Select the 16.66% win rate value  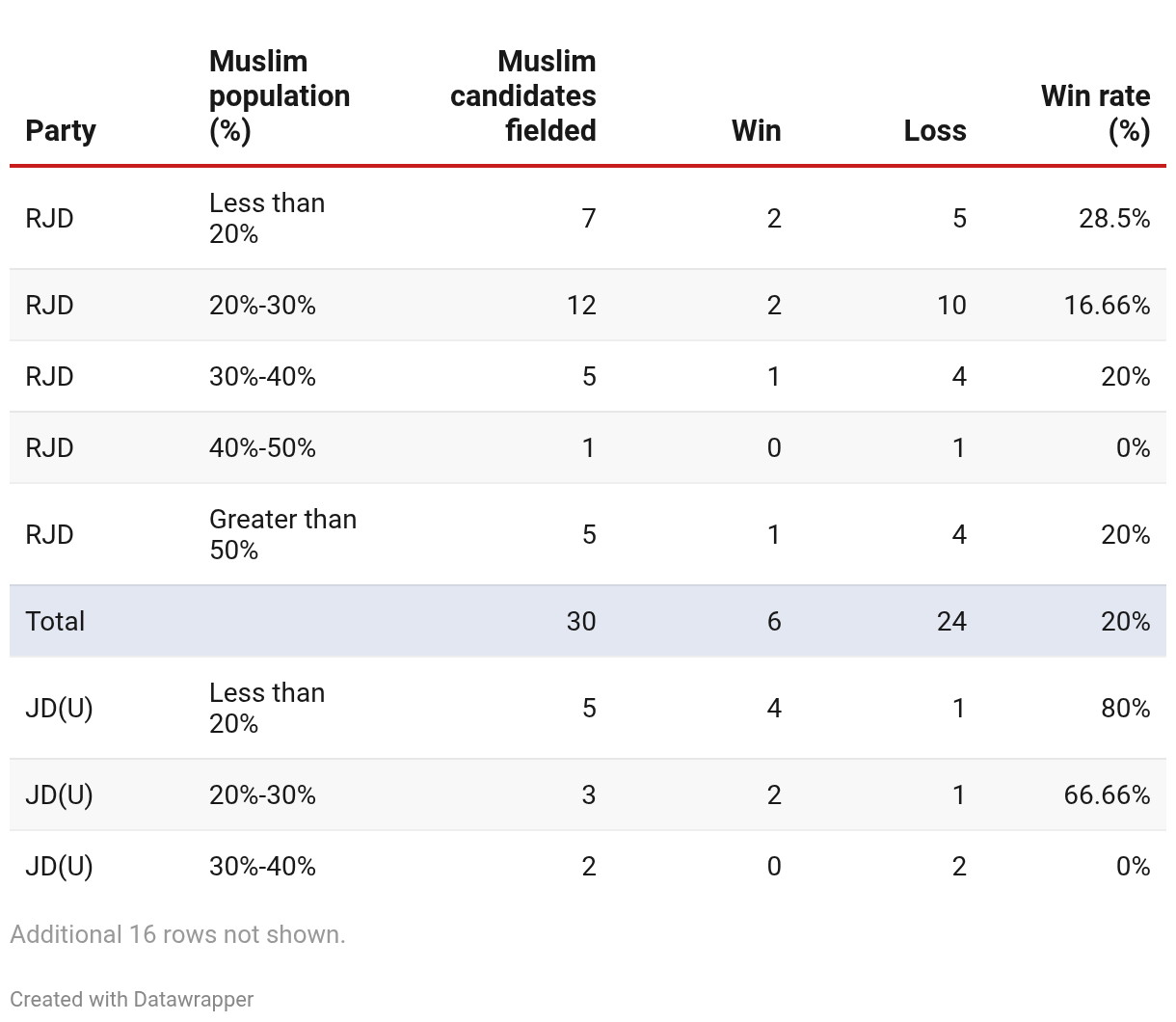[1107, 305]
